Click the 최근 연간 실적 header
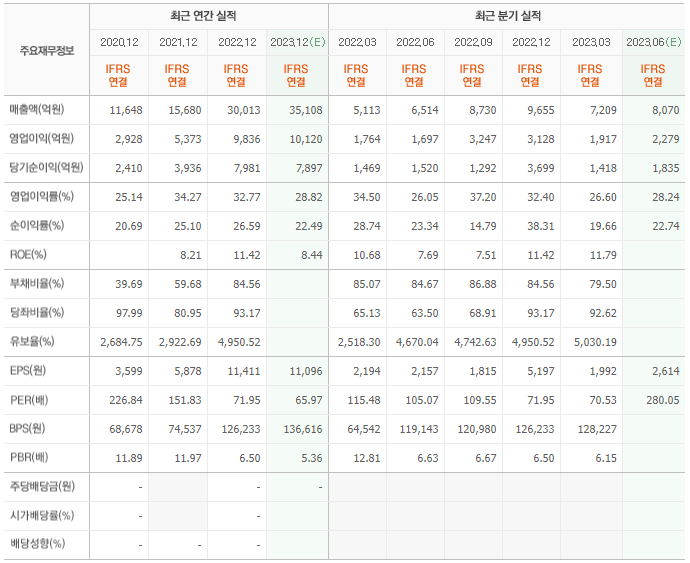 203,16
